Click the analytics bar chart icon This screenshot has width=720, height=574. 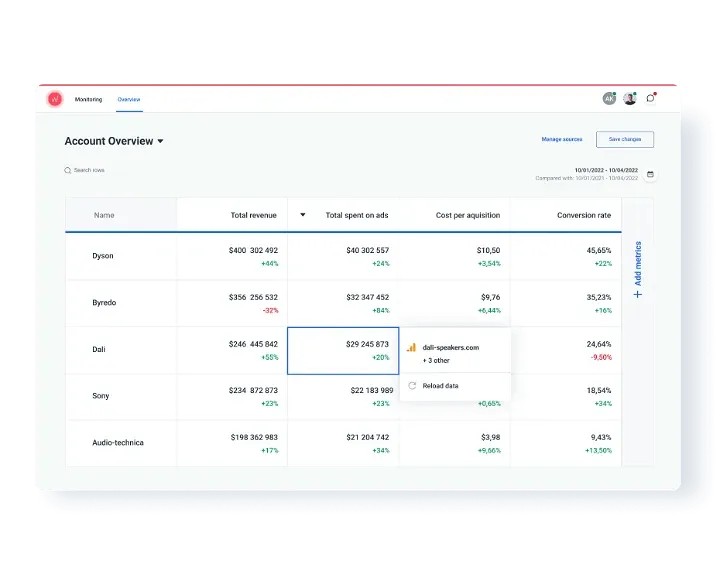click(411, 348)
